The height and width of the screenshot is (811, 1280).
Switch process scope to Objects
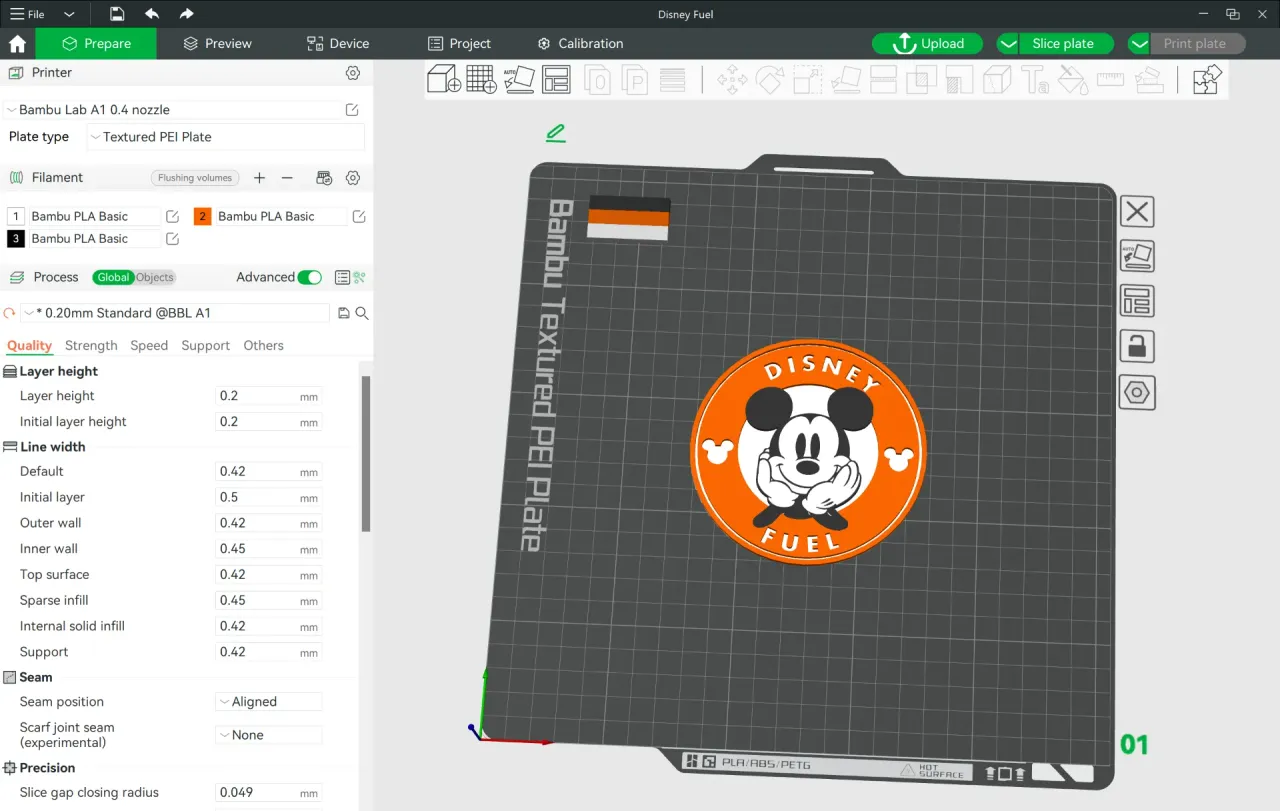155,277
